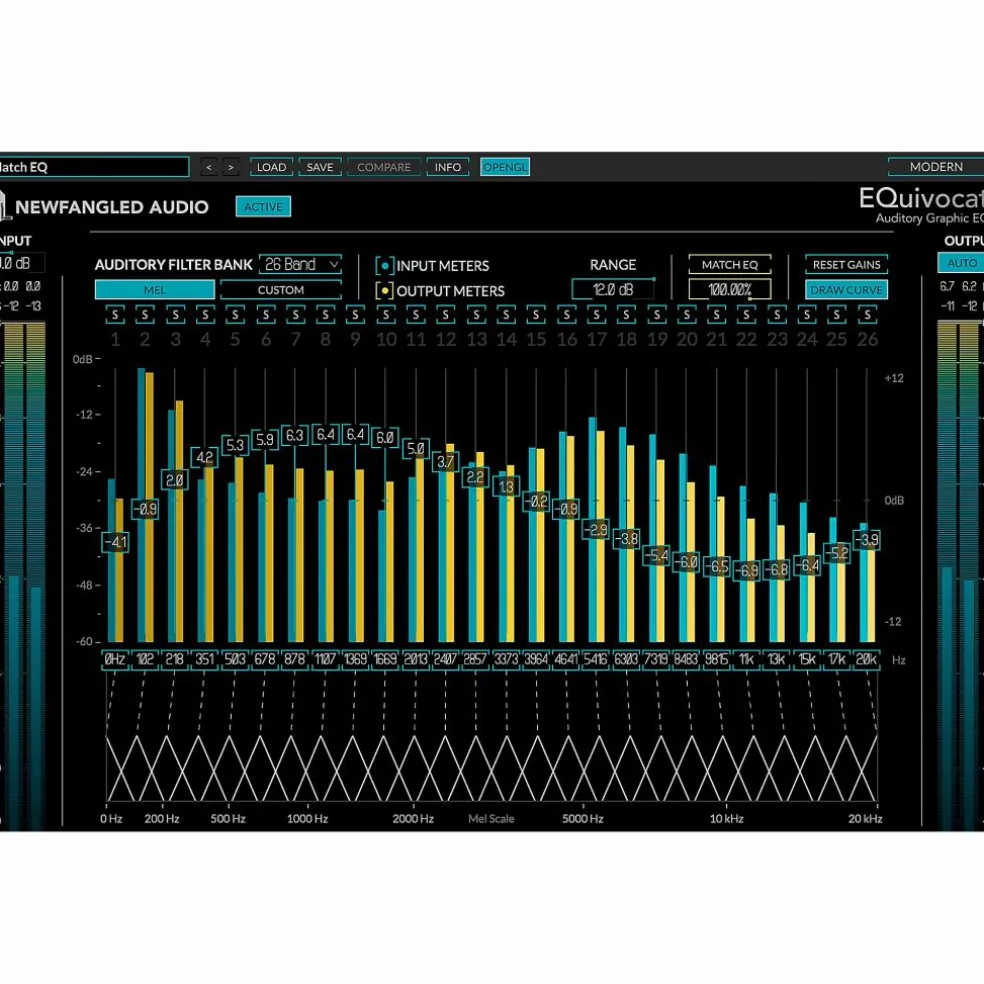Toggle AUTO output gain
Screen dimensions: 984x984
[961, 263]
